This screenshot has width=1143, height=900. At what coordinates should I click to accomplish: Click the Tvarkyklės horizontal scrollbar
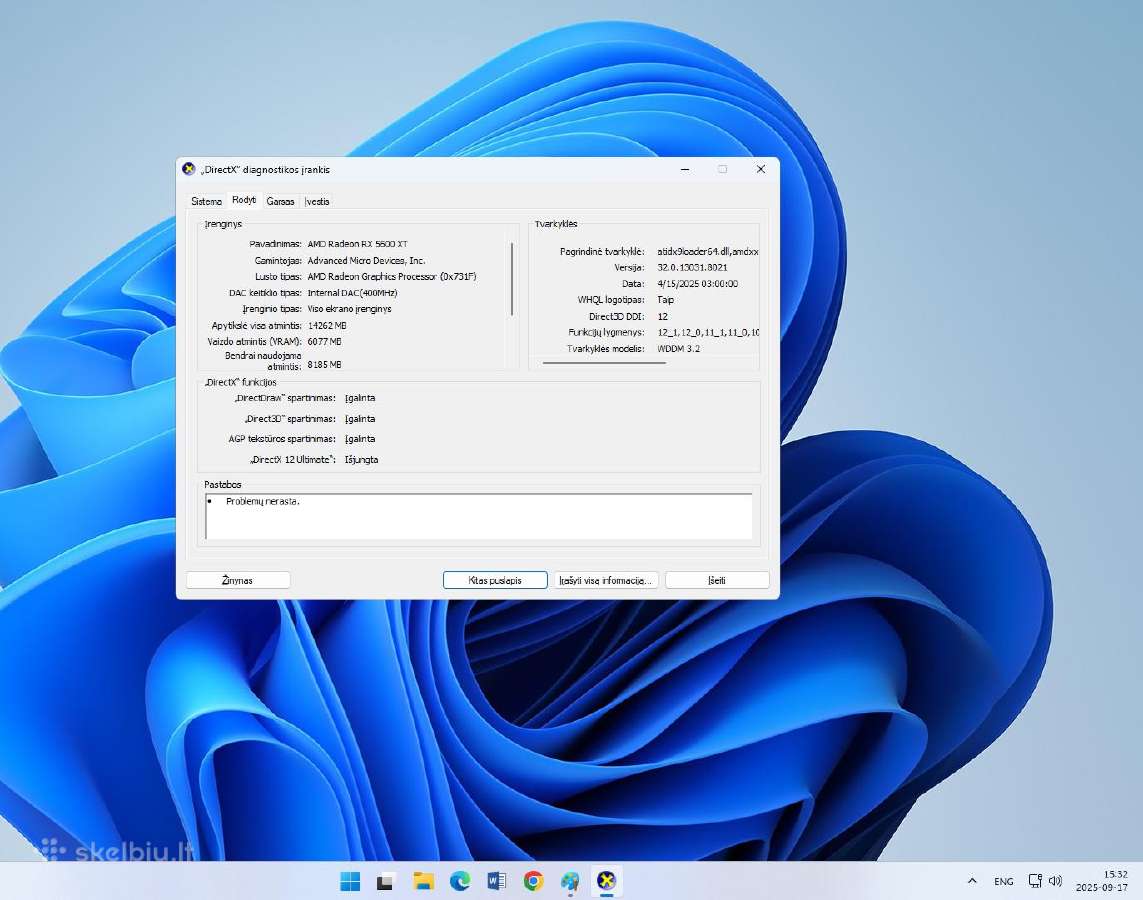pos(604,362)
